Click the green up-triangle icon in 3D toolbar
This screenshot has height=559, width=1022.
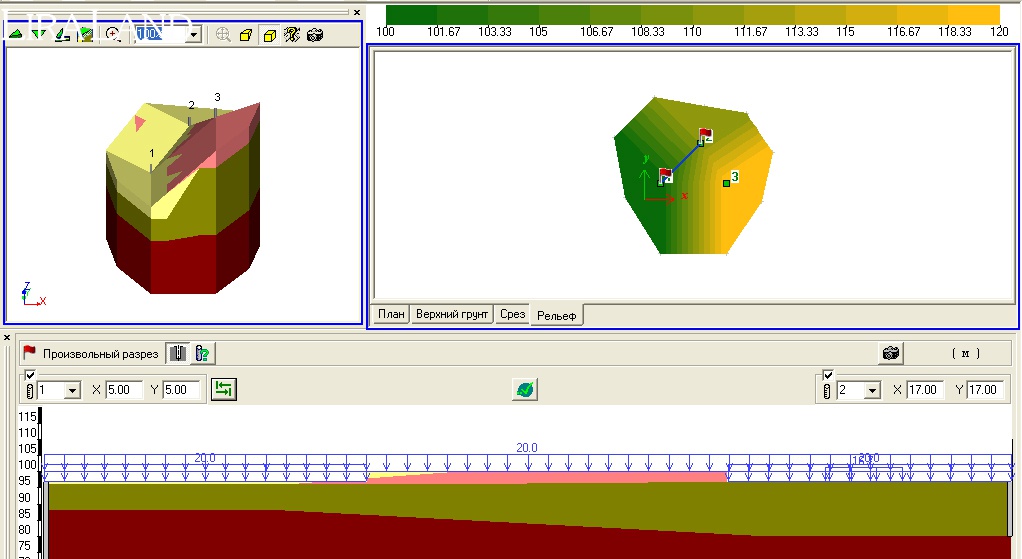pos(16,34)
